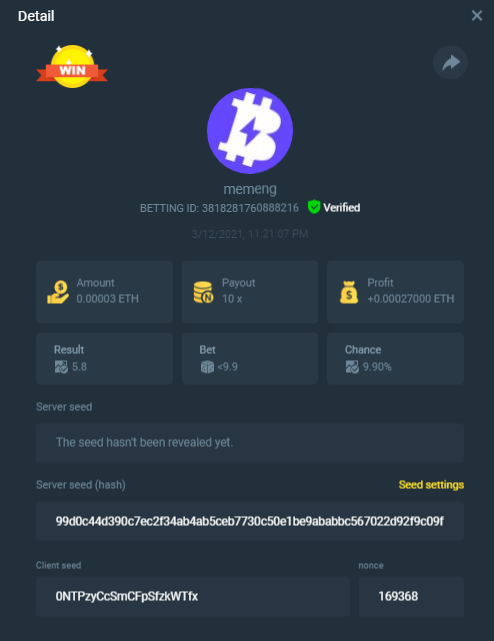Viewport: 494px width, 641px height.
Task: Click the share arrow icon
Action: pos(450,62)
